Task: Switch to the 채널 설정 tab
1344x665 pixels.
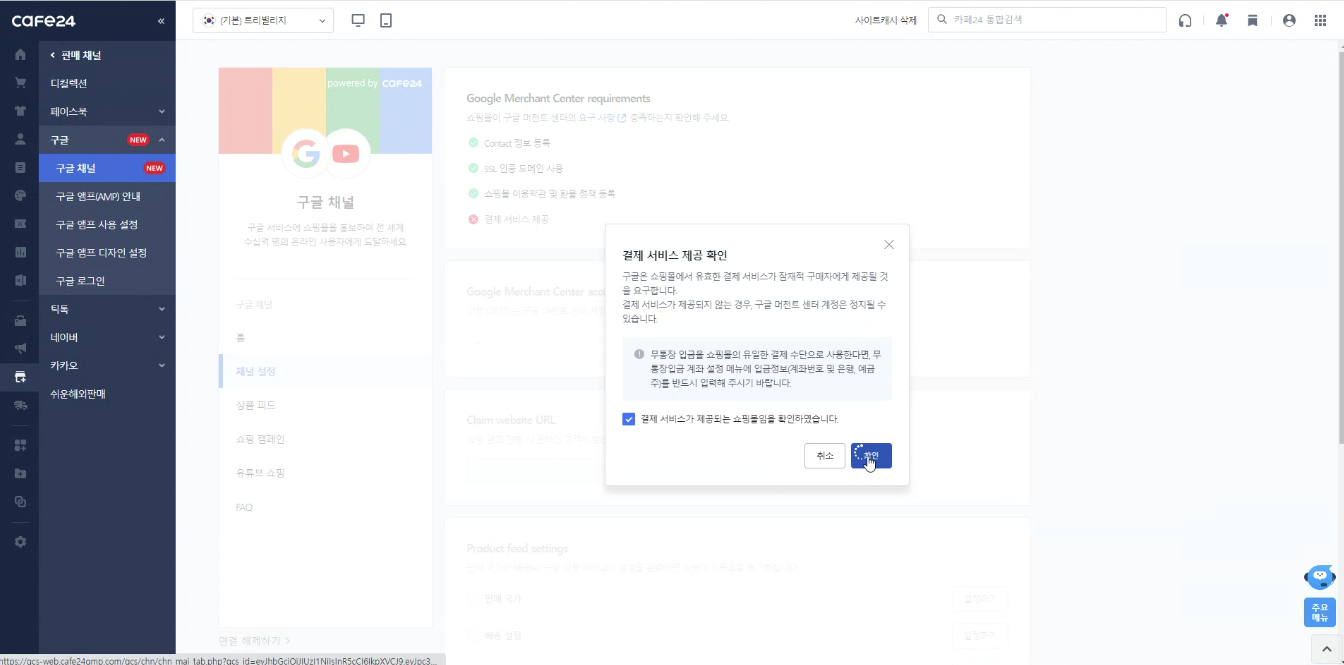Action: 325,371
